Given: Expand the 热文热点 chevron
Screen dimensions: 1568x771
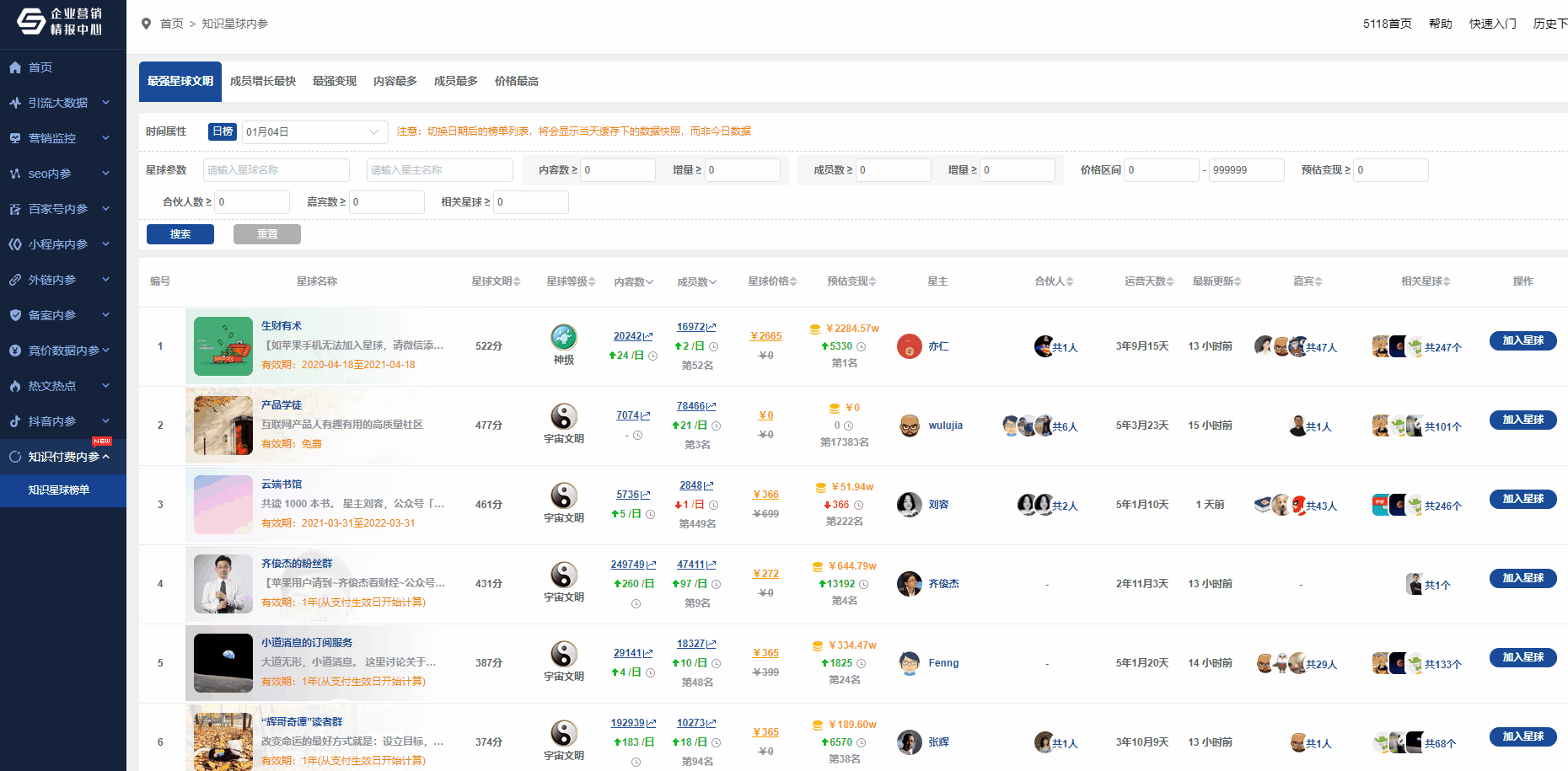Looking at the screenshot, I should click(106, 386).
